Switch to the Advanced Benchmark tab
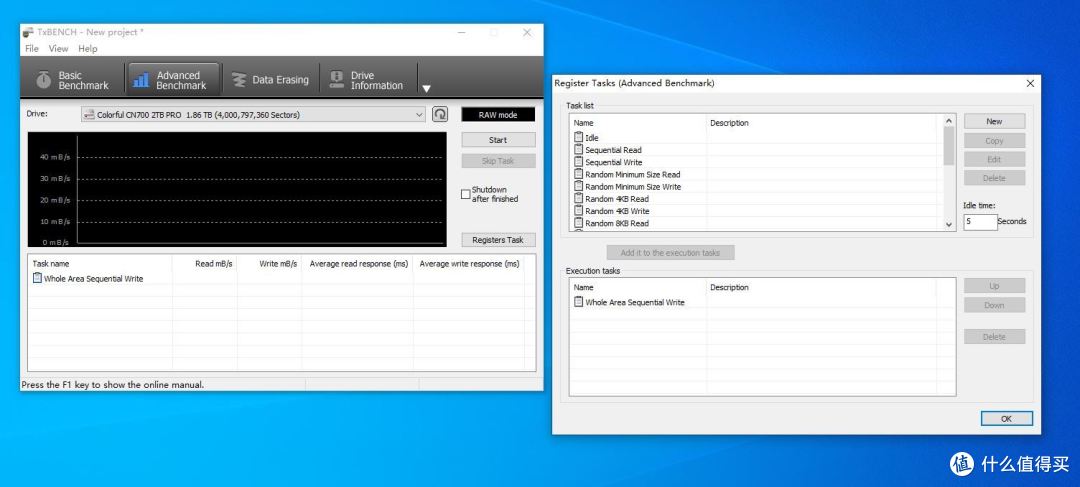The width and height of the screenshot is (1080, 487). [x=172, y=80]
